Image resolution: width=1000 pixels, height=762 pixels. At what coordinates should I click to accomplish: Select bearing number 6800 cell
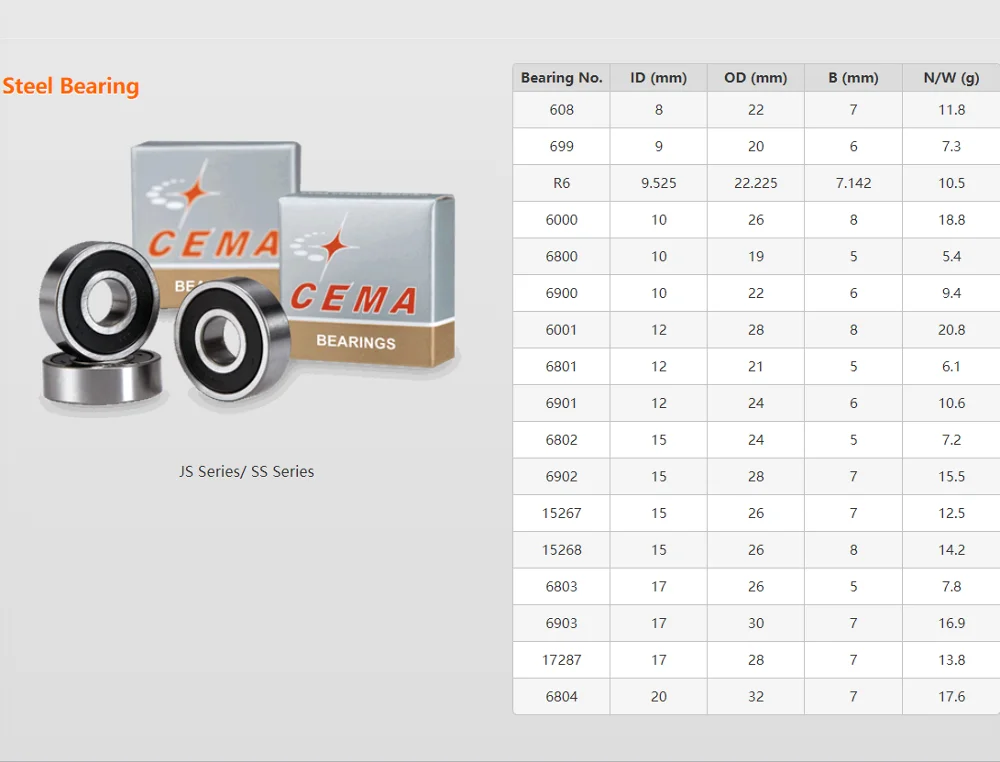(x=561, y=256)
